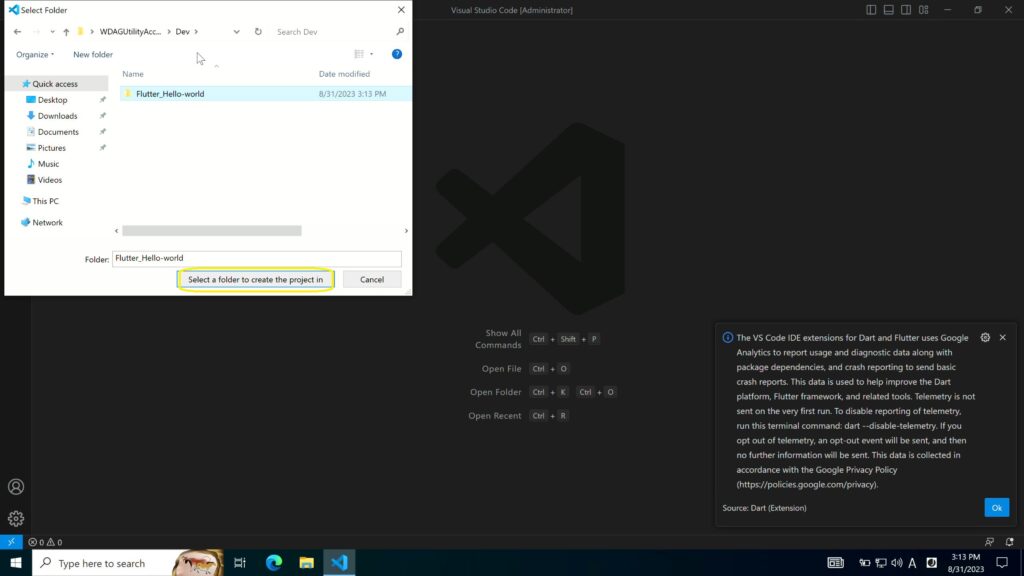Select the Flutter_Hello-world folder
The height and width of the screenshot is (576, 1024).
click(265, 94)
